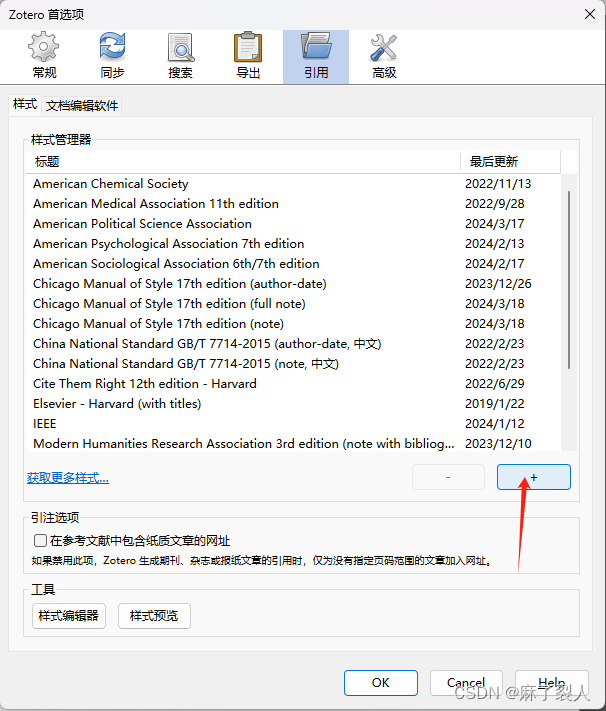This screenshot has height=711, width=606.
Task: Click the 获取更多样式 link
Action: click(68, 477)
